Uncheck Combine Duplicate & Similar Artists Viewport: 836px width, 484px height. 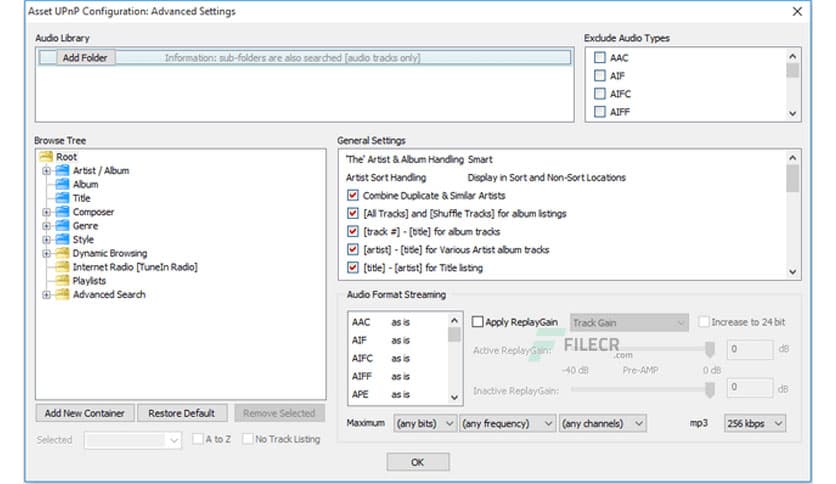point(352,195)
